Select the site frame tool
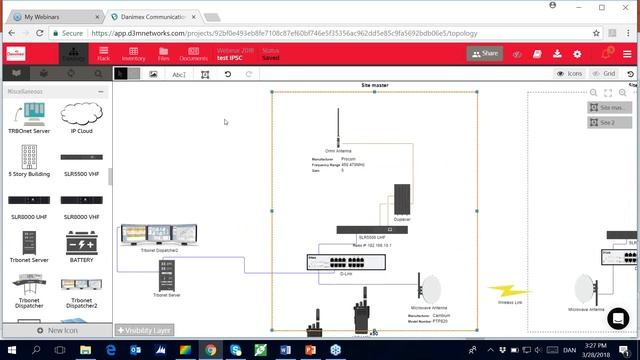Screen dimensions: 640x360 205,74
